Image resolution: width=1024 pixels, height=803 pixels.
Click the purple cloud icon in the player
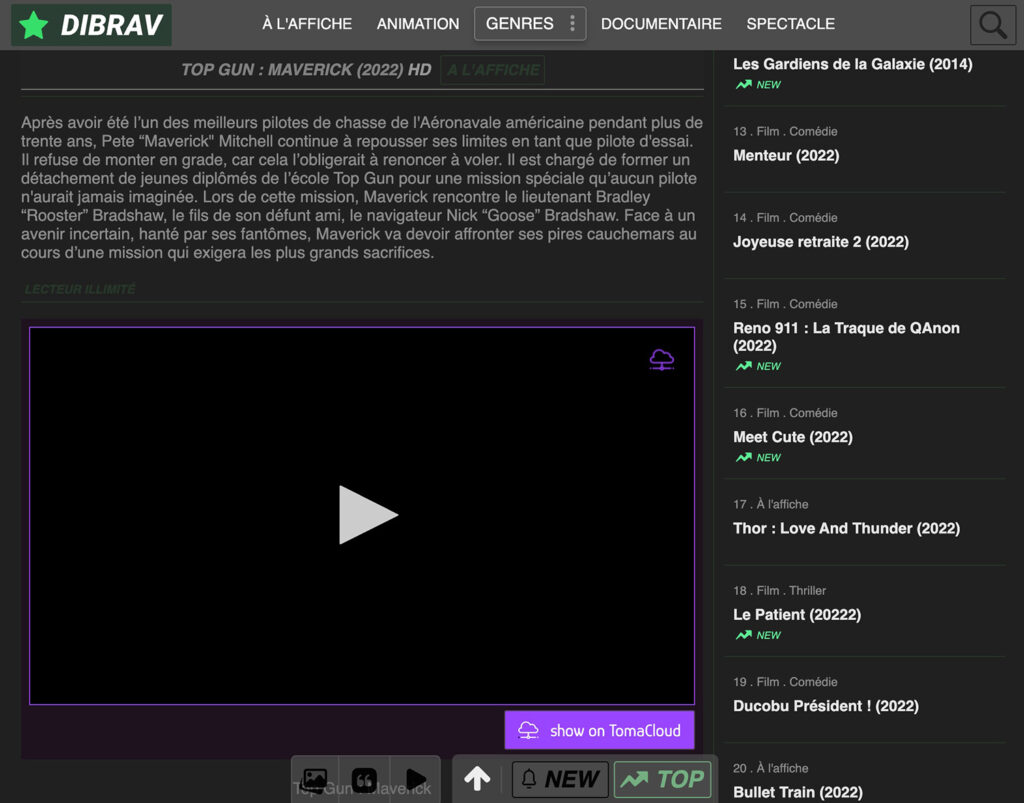[662, 359]
